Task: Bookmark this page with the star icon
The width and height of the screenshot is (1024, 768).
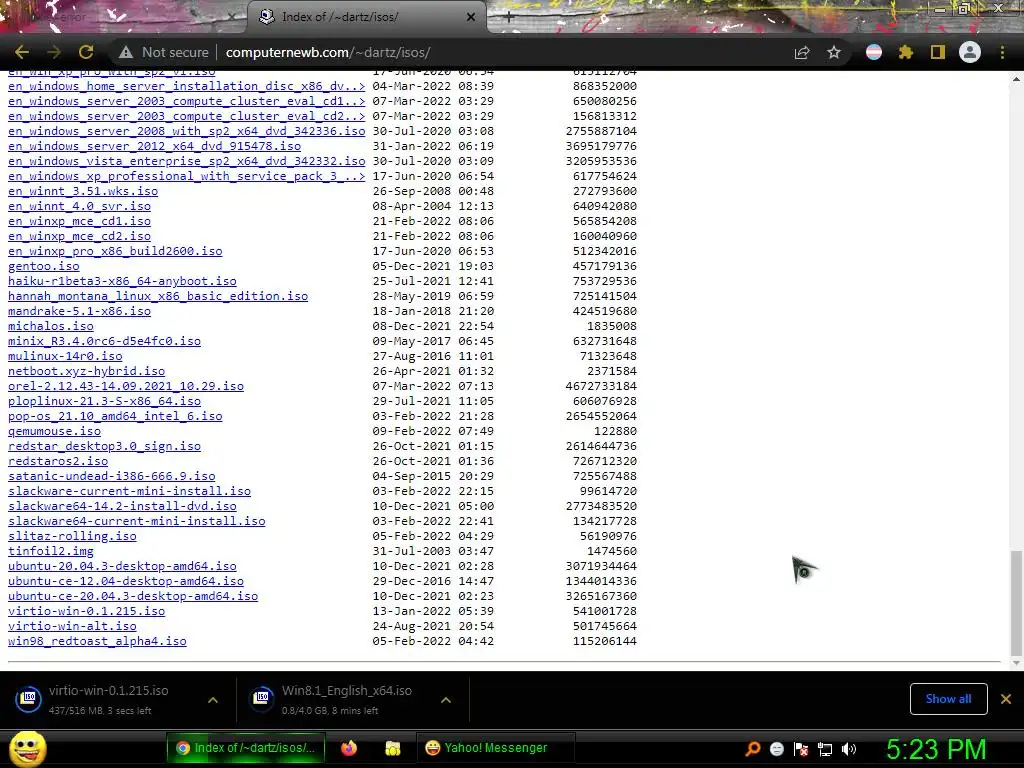Action: tap(834, 52)
